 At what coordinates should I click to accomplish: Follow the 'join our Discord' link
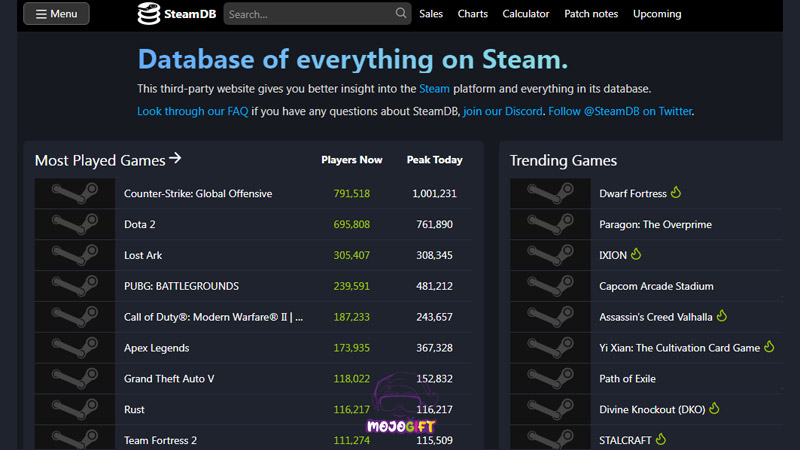coord(503,111)
